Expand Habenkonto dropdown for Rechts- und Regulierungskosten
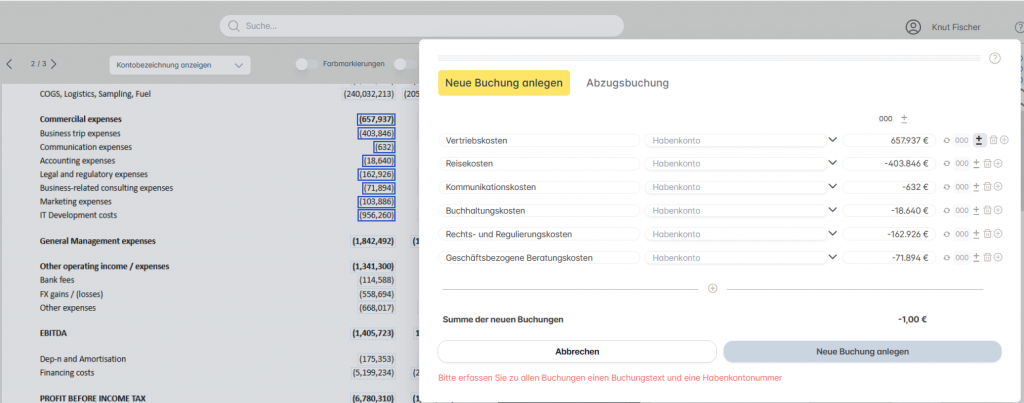 (832, 234)
